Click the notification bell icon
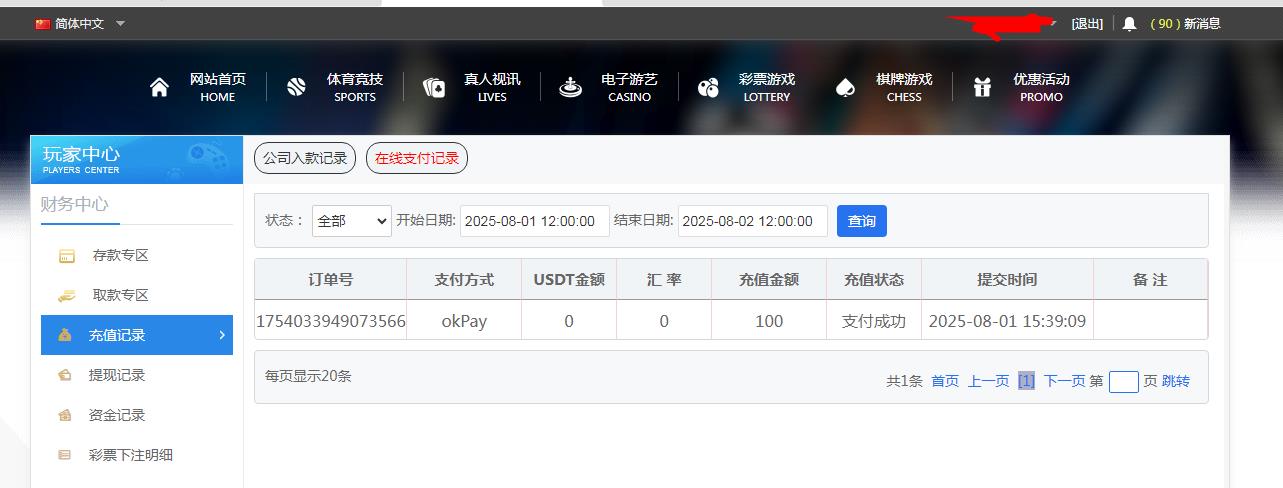The image size is (1283, 488). coord(1129,24)
